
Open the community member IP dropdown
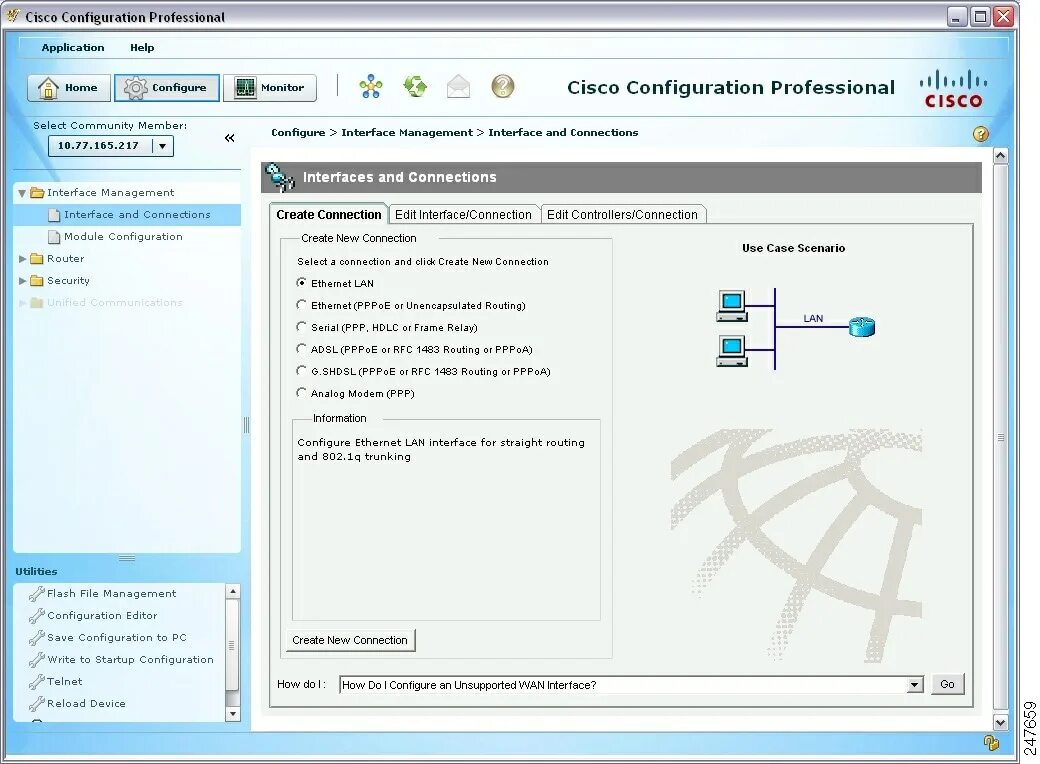[162, 146]
